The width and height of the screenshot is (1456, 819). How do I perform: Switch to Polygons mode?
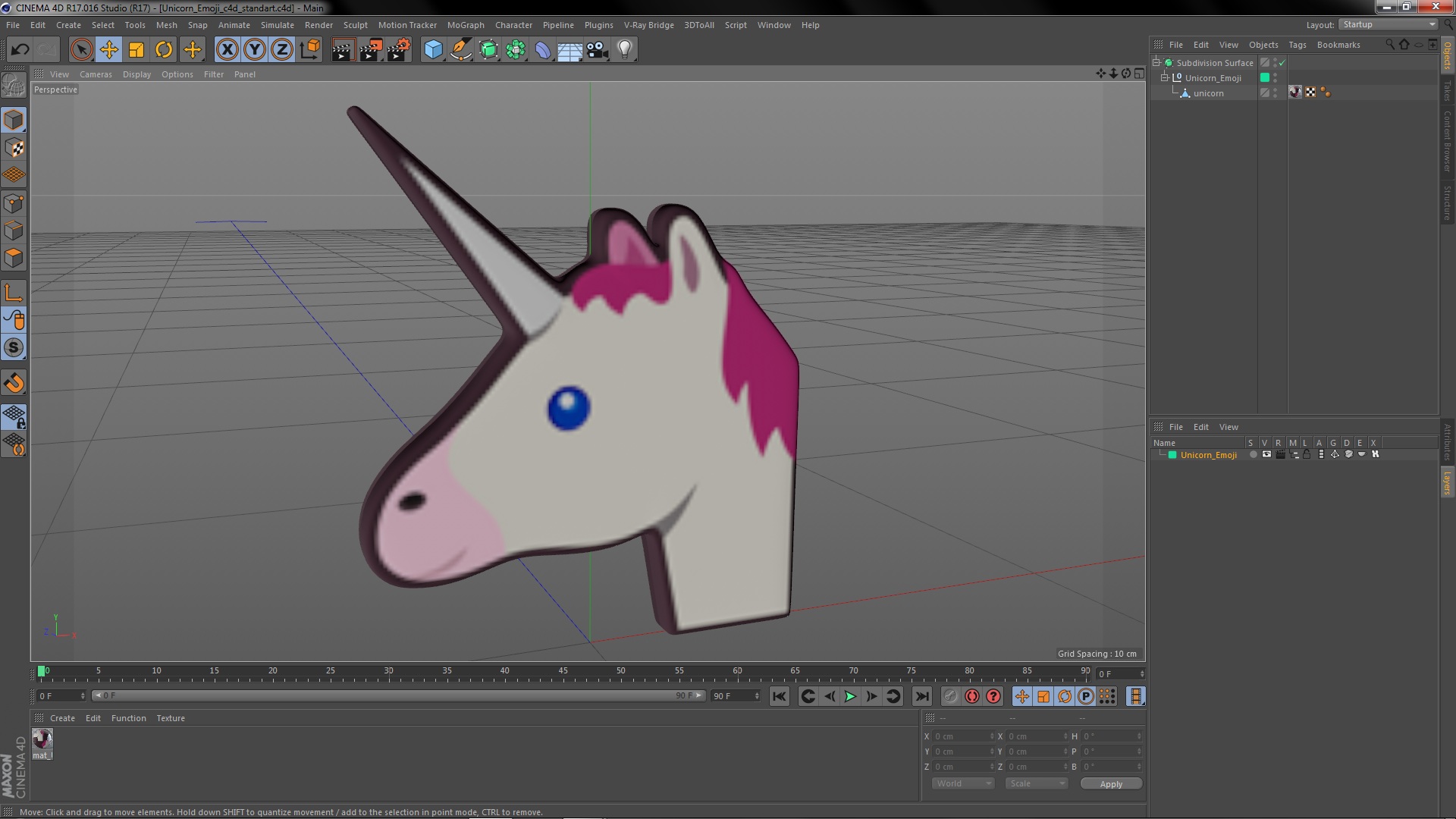pyautogui.click(x=14, y=258)
